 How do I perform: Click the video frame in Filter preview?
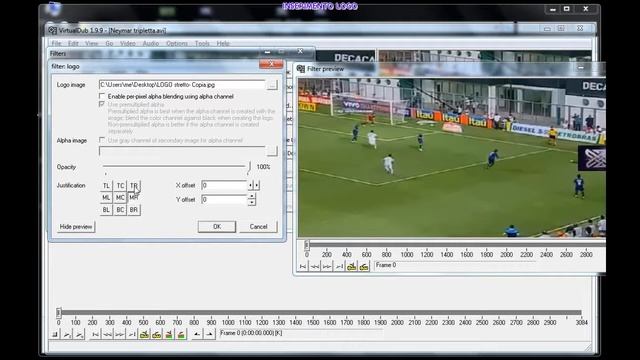coord(451,157)
